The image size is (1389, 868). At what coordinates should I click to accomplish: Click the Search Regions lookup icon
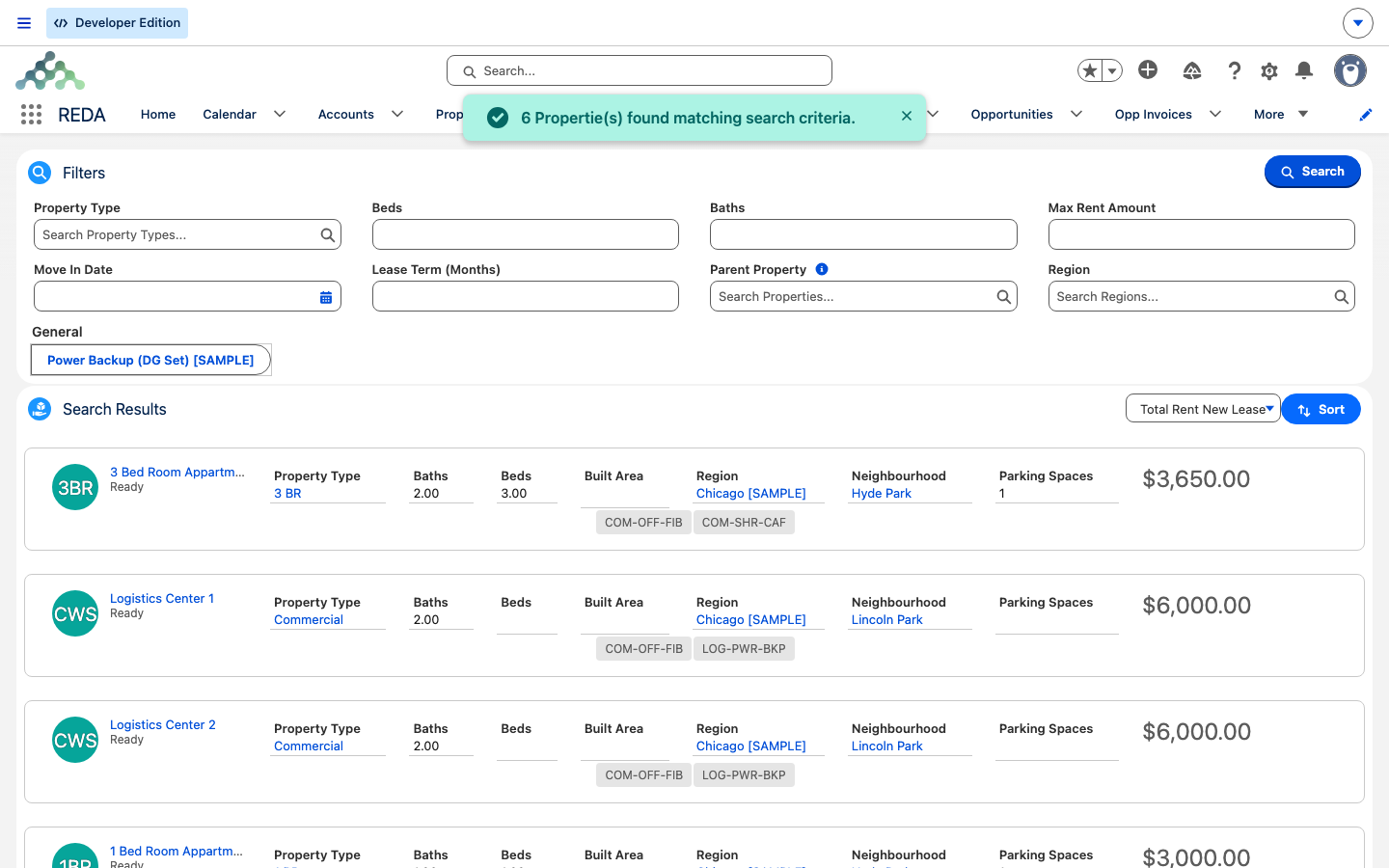click(1342, 296)
